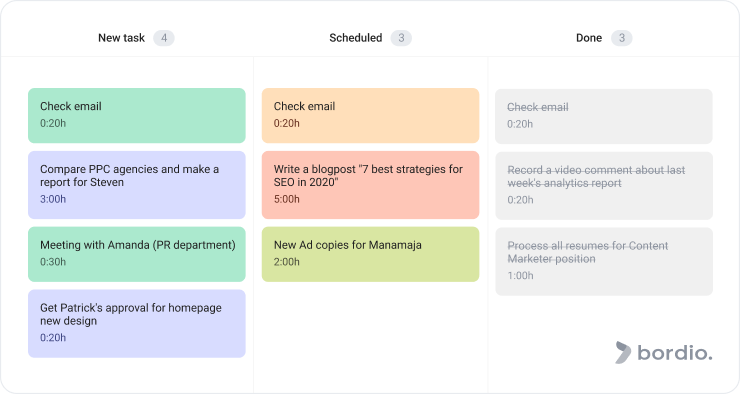Click the New task count badge 4
The image size is (740, 394).
coord(164,38)
